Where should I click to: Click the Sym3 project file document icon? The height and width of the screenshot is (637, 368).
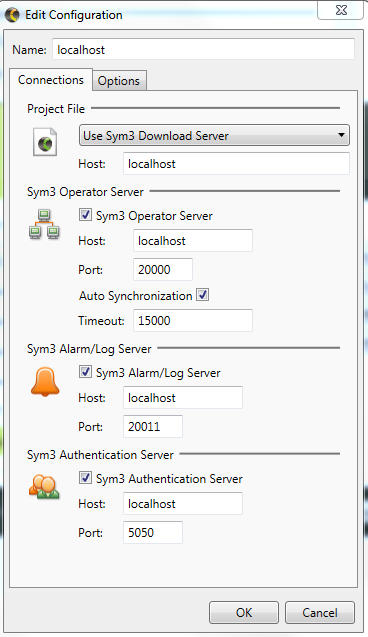pos(45,142)
